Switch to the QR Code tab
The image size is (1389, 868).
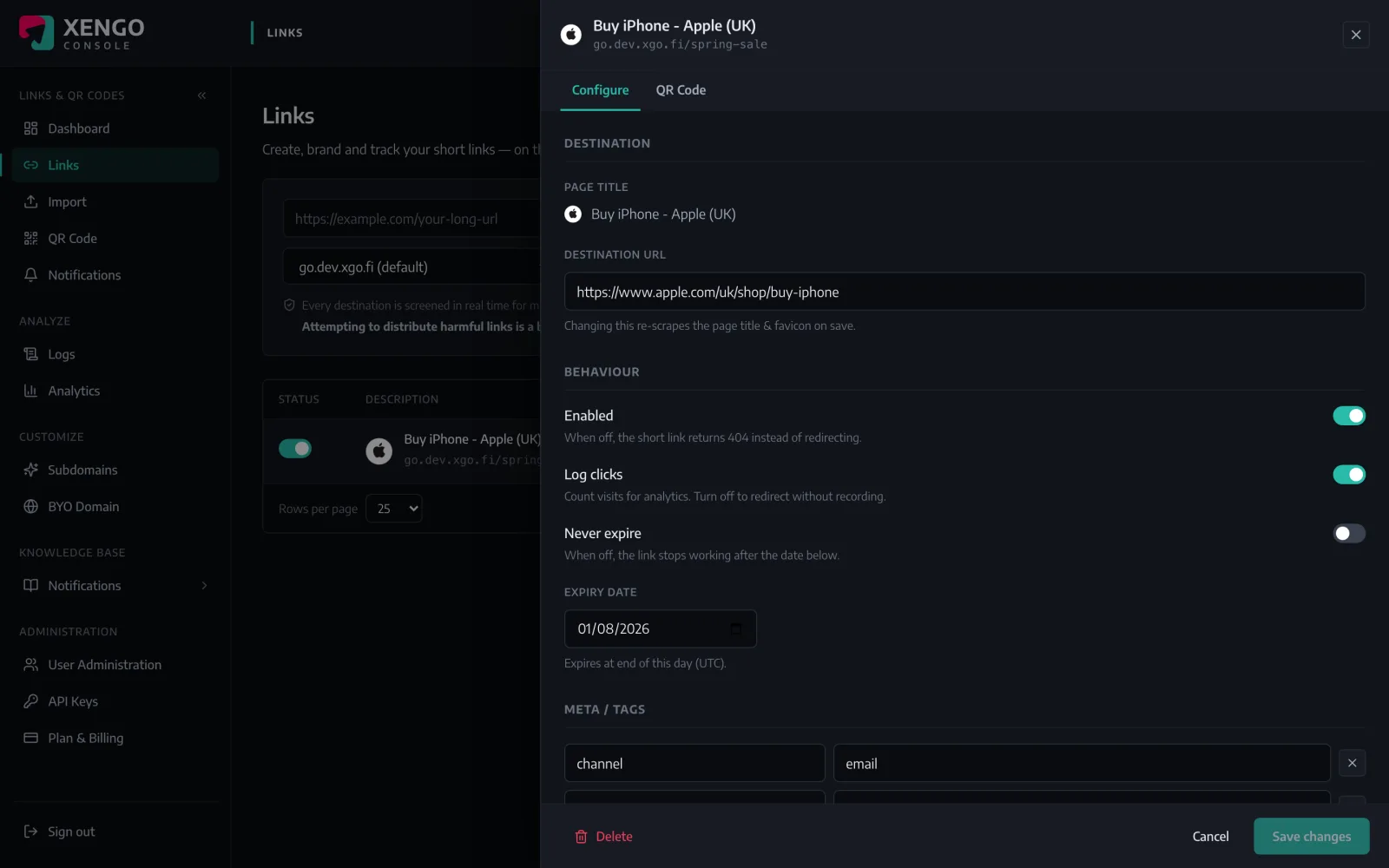(681, 90)
